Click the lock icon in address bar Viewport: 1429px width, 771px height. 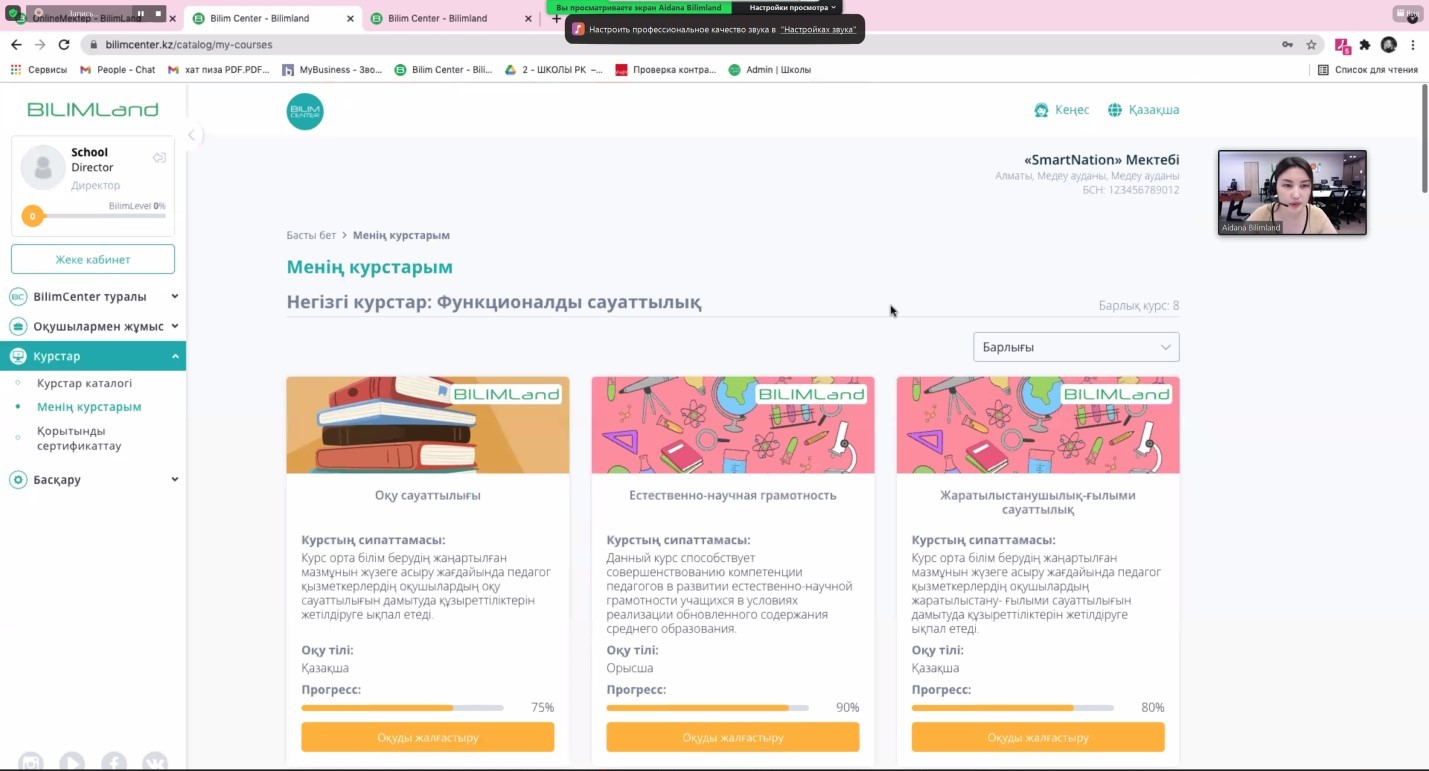93,45
